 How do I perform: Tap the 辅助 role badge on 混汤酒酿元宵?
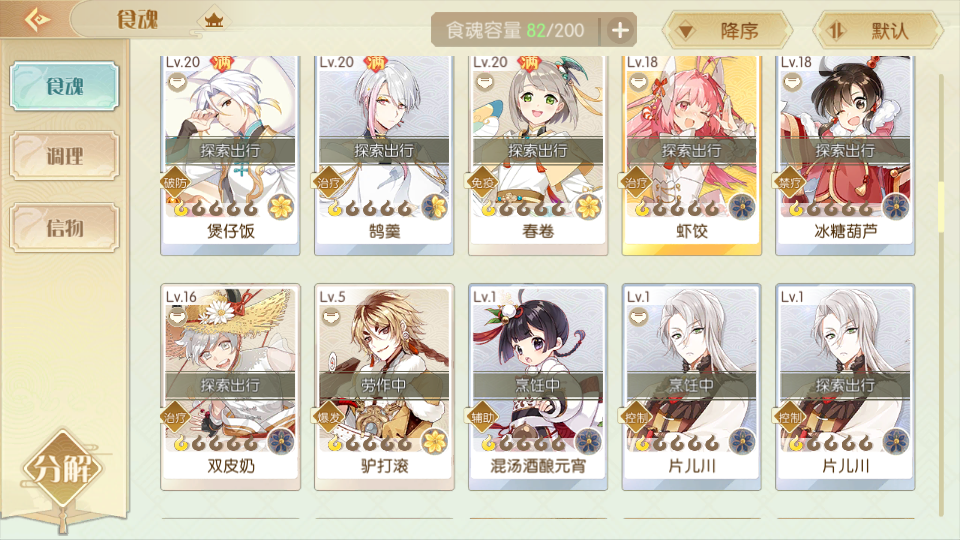[482, 418]
